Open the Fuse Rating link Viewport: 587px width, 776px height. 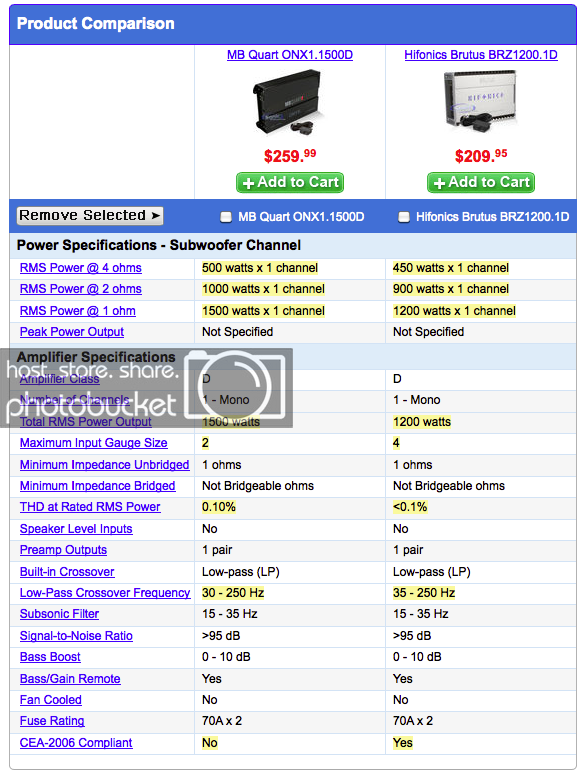click(52, 721)
